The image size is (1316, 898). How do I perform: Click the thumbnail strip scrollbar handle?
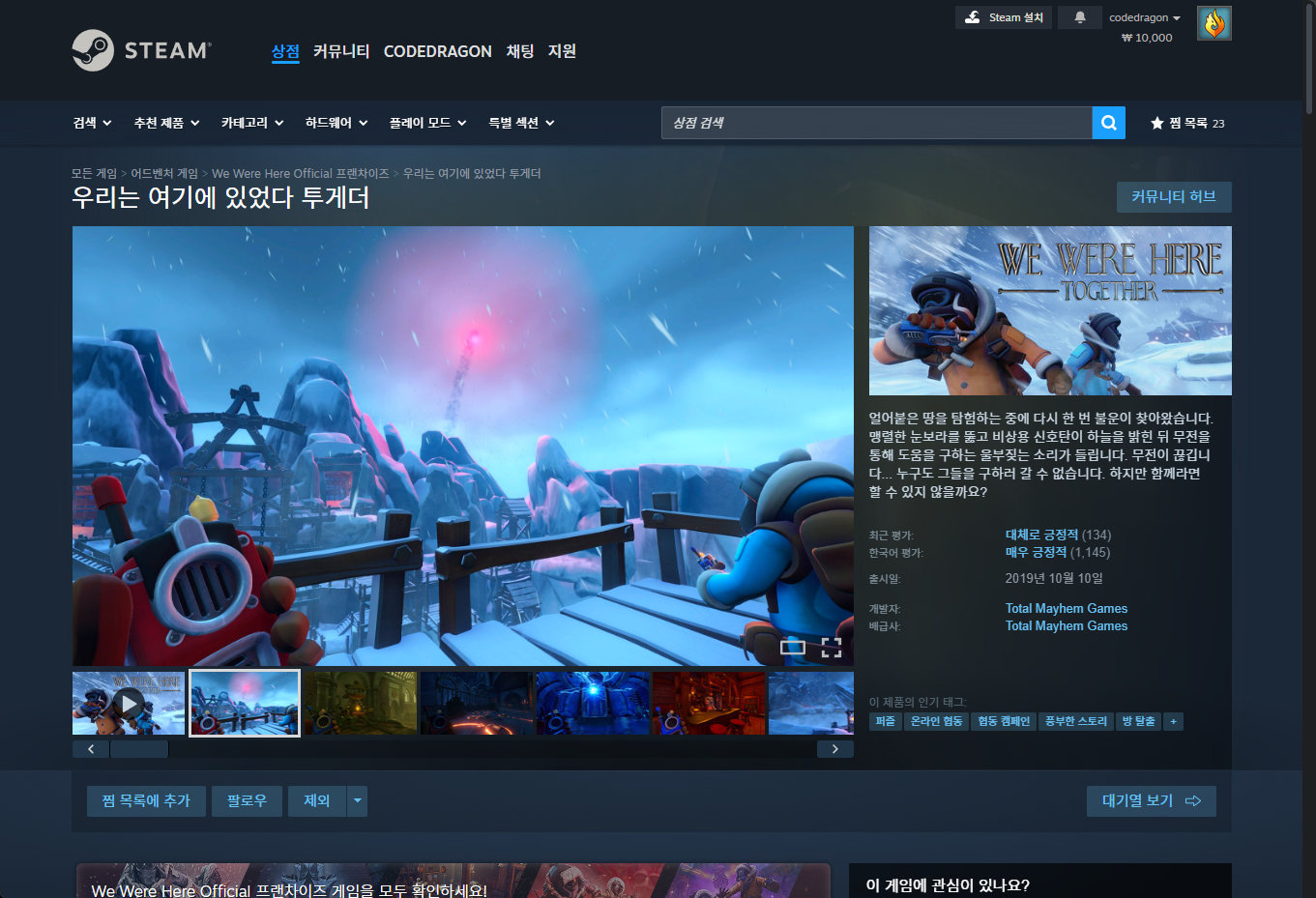pyautogui.click(x=139, y=749)
